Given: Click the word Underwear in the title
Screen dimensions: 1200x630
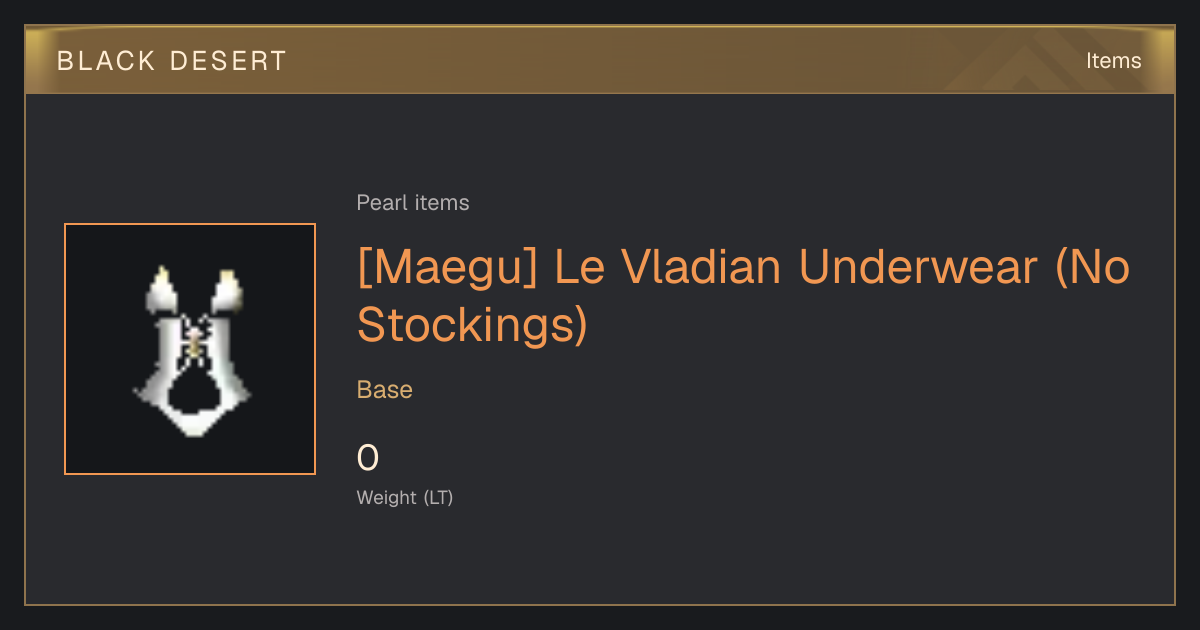Looking at the screenshot, I should click(919, 268).
